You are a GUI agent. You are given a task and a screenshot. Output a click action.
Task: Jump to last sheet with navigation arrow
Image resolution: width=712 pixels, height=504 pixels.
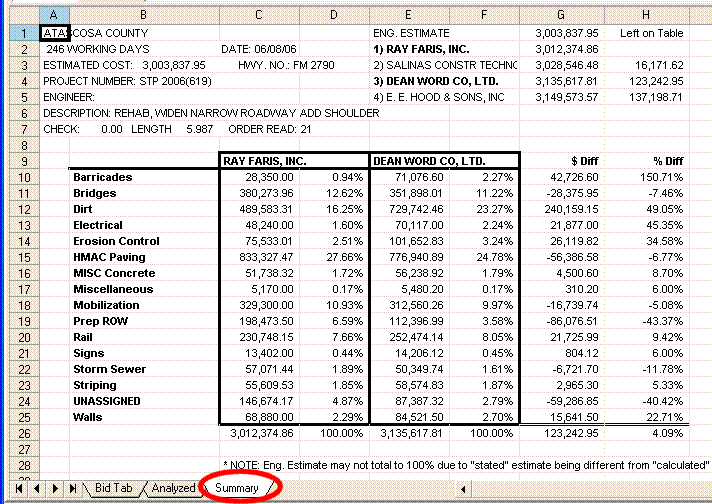(72, 488)
